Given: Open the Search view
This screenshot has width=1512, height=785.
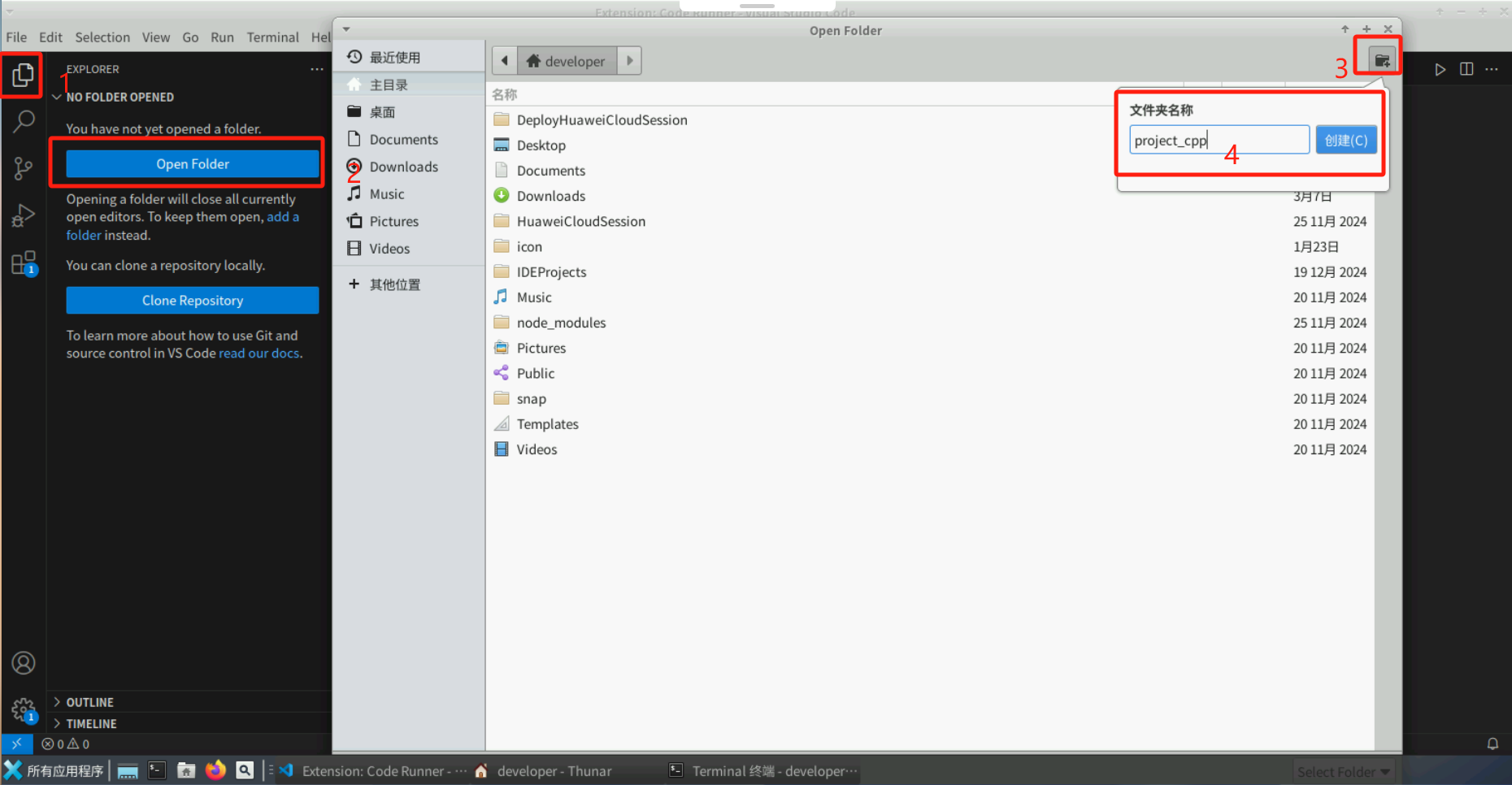Looking at the screenshot, I should click(22, 120).
